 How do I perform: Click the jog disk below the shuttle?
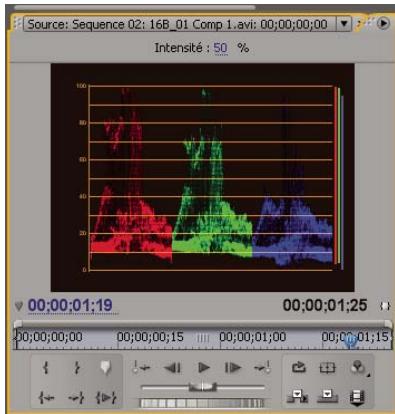coord(202,403)
